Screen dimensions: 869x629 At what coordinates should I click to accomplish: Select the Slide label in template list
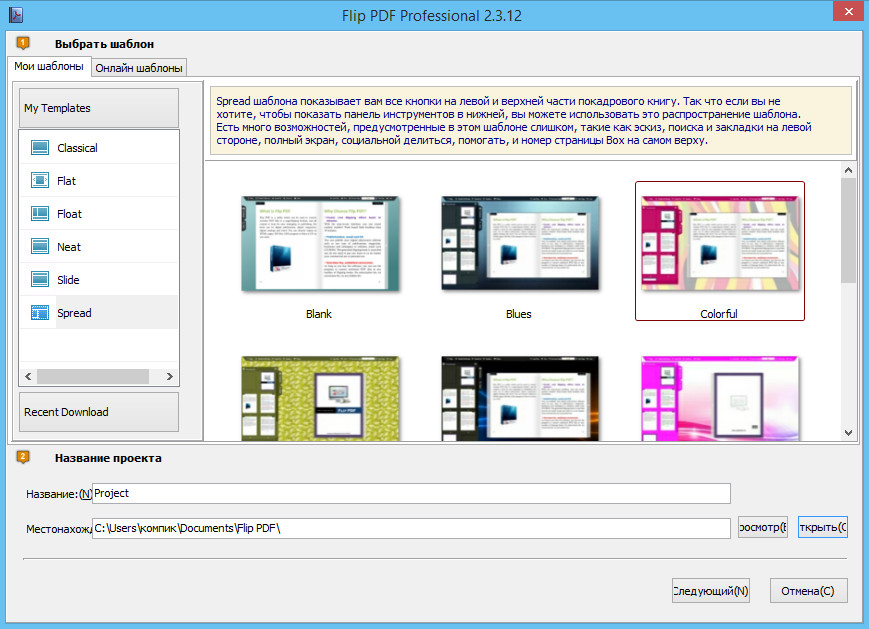click(68, 280)
